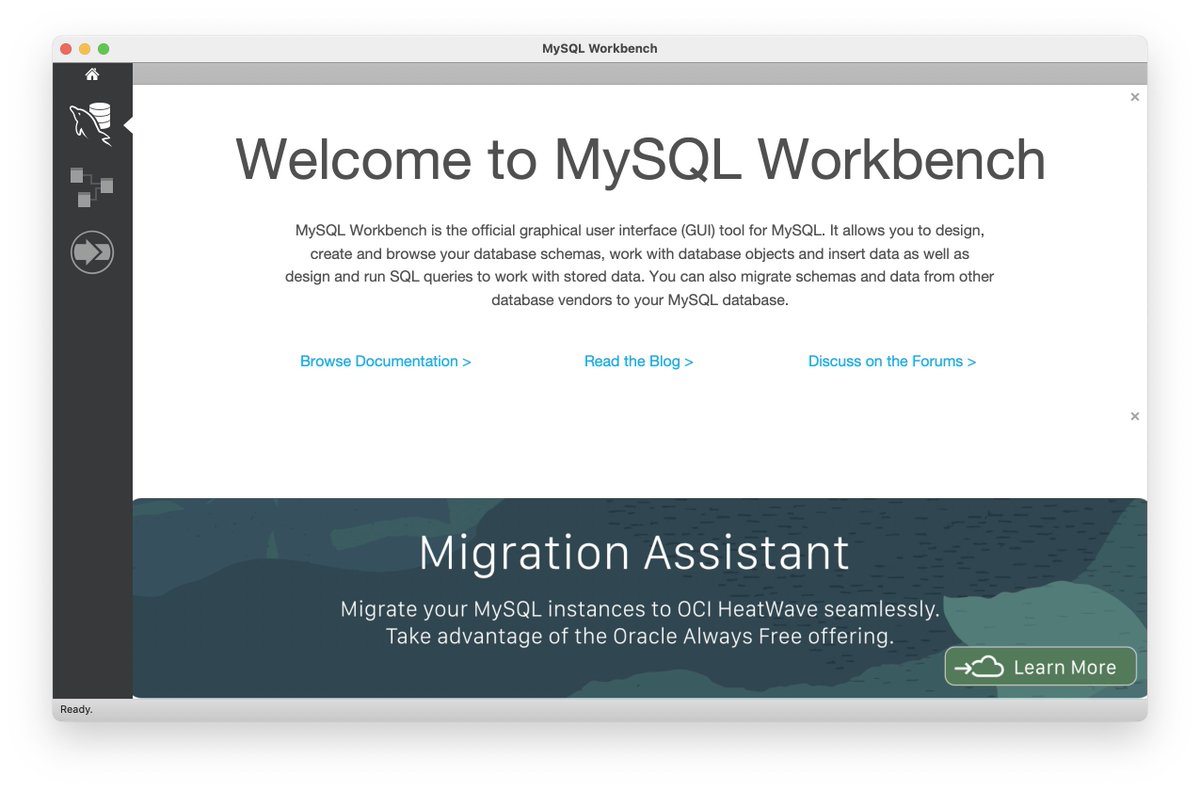Click the MySQL Workbench title bar
This screenshot has width=1200, height=791.
(x=599, y=47)
